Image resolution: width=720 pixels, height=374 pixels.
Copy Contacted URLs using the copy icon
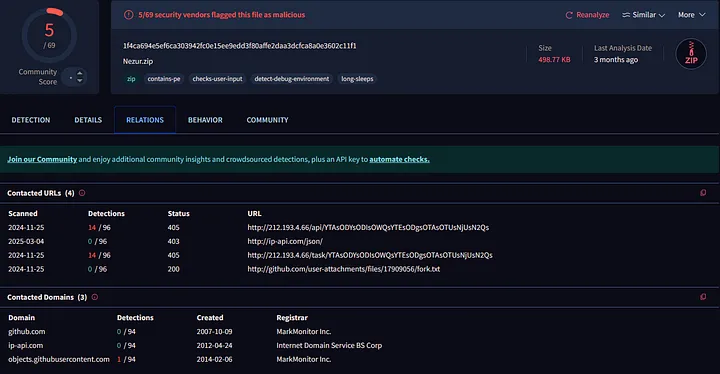point(703,193)
